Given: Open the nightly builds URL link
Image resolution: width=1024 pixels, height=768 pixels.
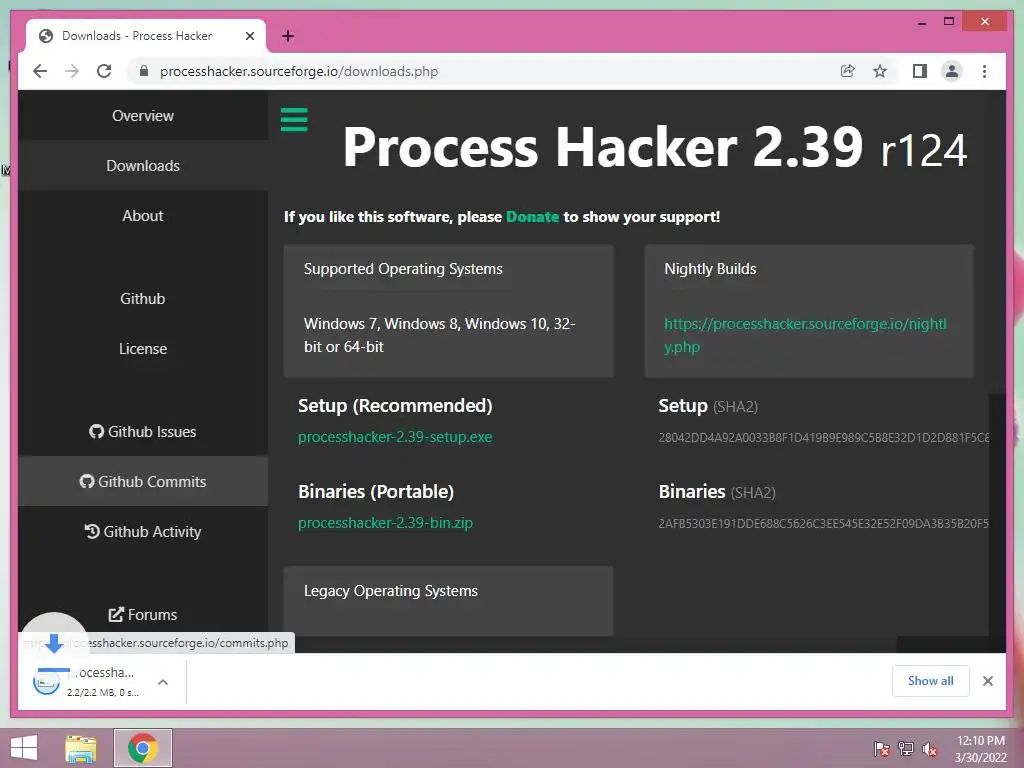Looking at the screenshot, I should pos(805,335).
